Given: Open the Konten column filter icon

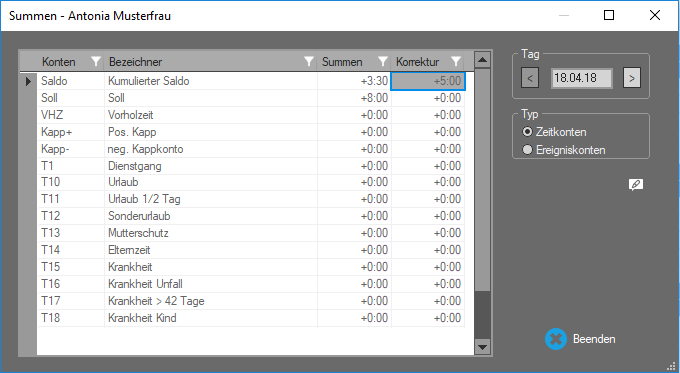Looking at the screenshot, I should pyautogui.click(x=96, y=62).
